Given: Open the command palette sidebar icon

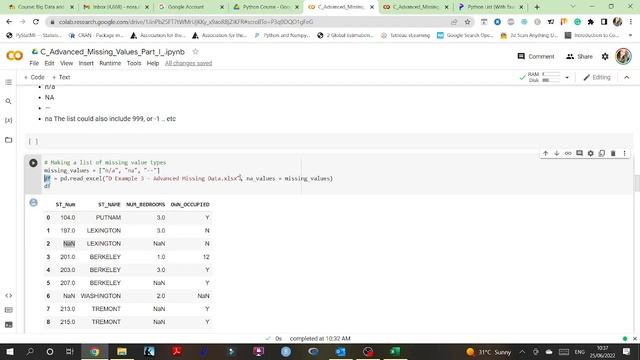Looking at the screenshot, I should [x=9, y=310].
